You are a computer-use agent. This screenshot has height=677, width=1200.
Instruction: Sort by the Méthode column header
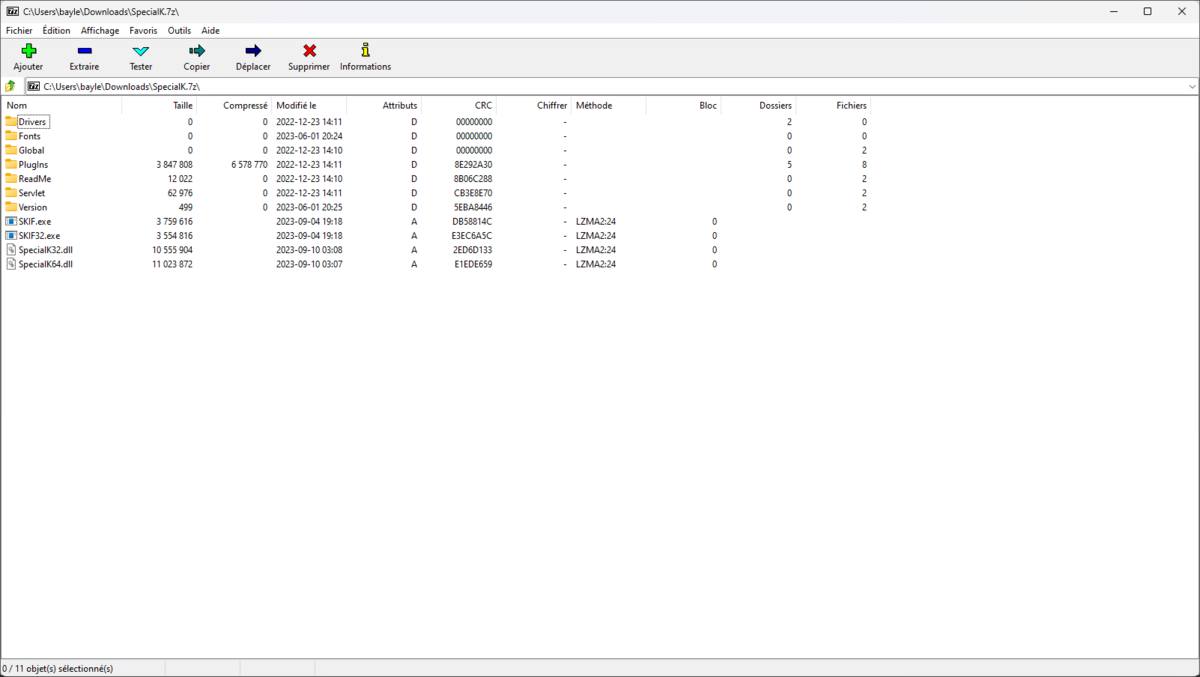(609, 105)
